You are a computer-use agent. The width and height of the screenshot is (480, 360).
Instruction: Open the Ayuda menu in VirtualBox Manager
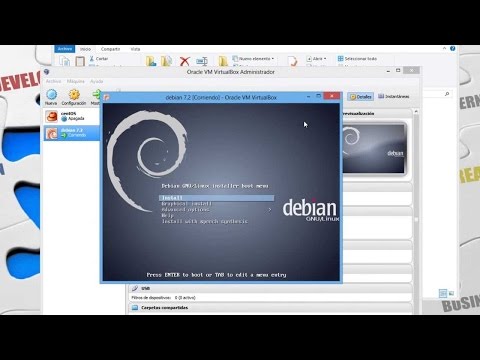(x=97, y=81)
